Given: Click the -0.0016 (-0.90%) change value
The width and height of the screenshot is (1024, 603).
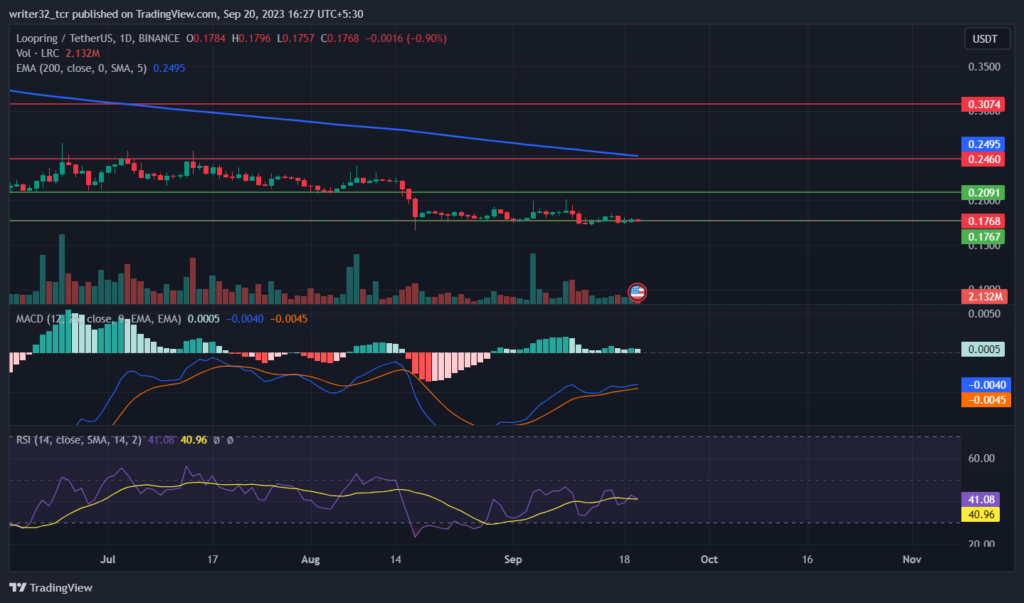Looking at the screenshot, I should click(x=406, y=39).
